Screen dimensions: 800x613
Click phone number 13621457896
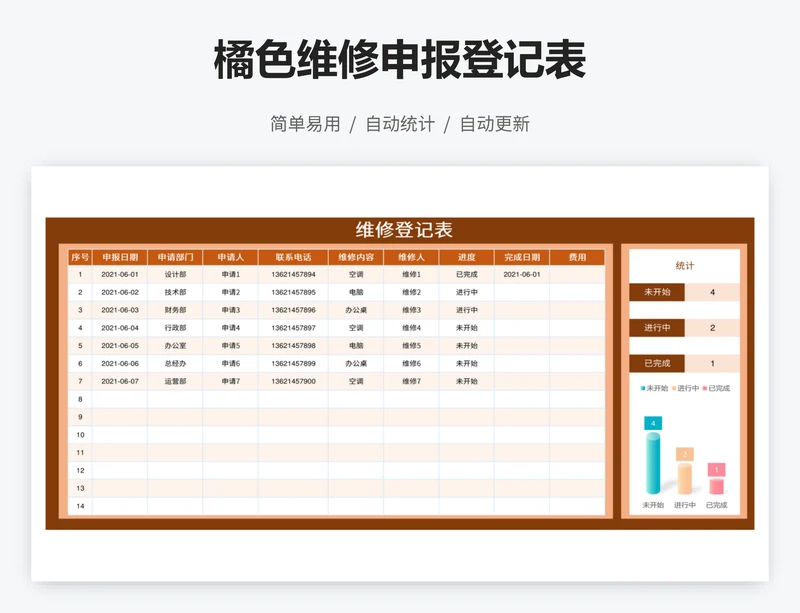click(293, 310)
